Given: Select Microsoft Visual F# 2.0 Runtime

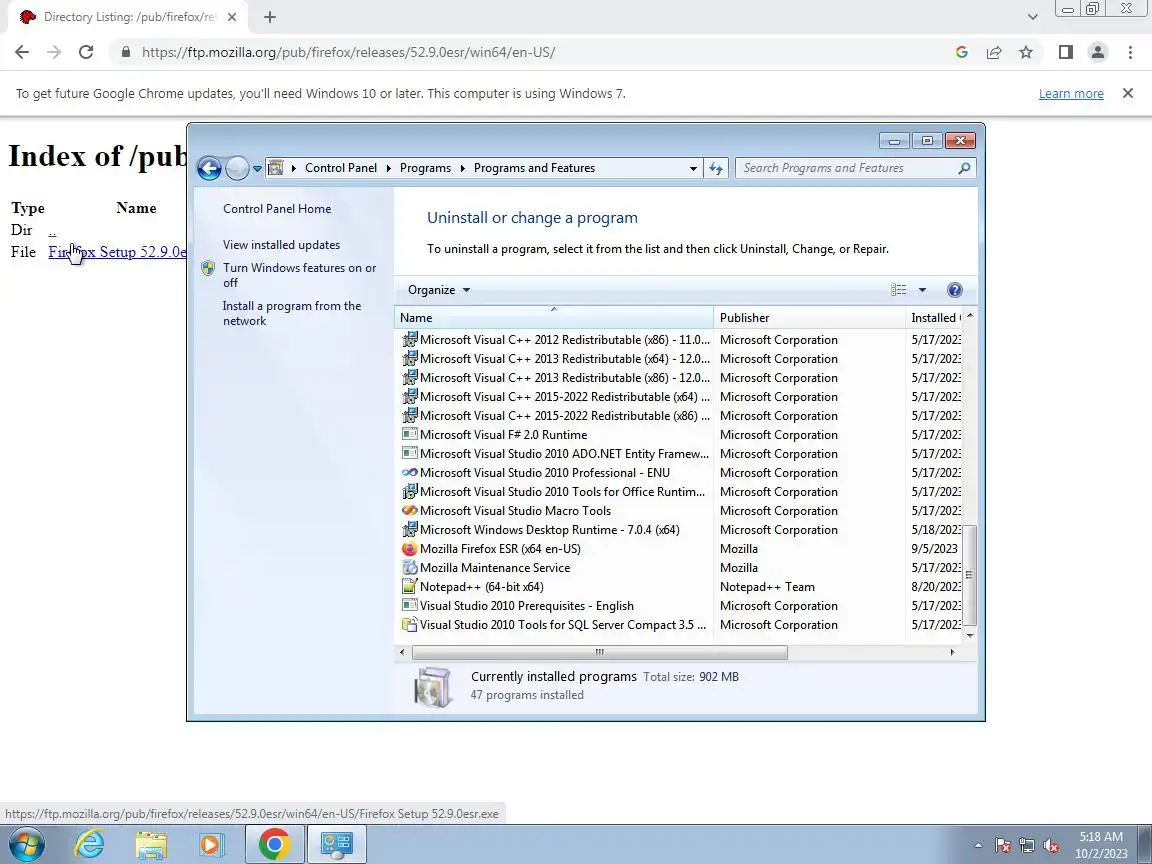Looking at the screenshot, I should click(x=503, y=435).
